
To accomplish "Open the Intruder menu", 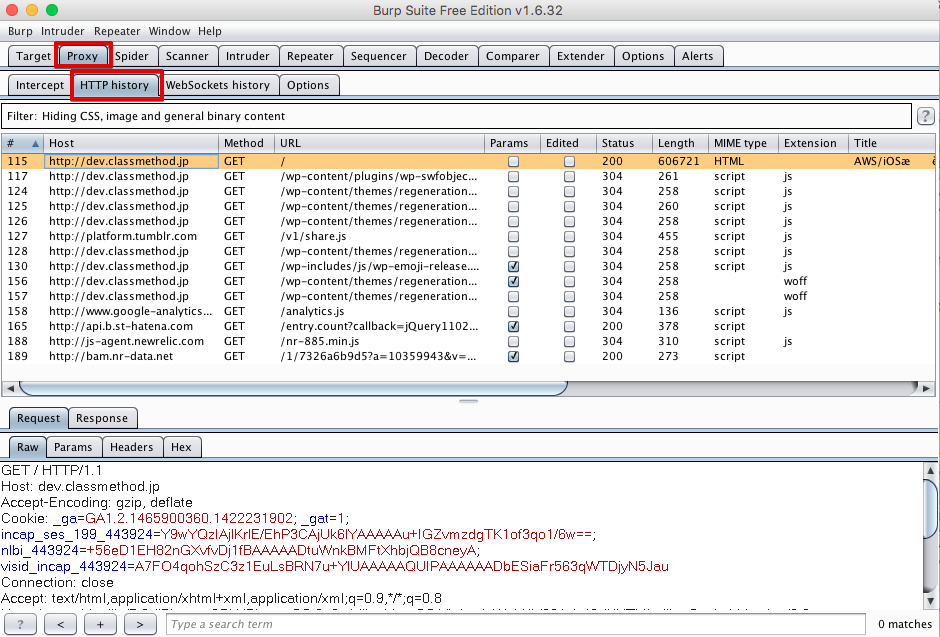I will [x=63, y=31].
